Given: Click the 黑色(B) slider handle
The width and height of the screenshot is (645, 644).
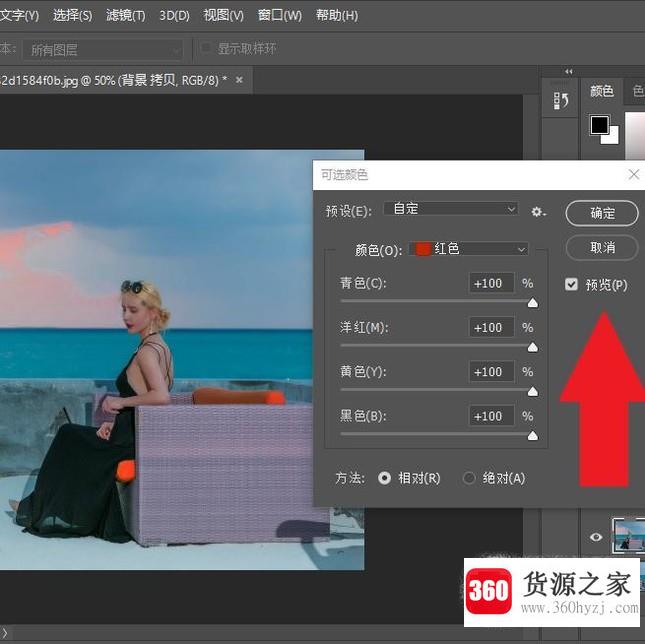Looking at the screenshot, I should tap(532, 436).
